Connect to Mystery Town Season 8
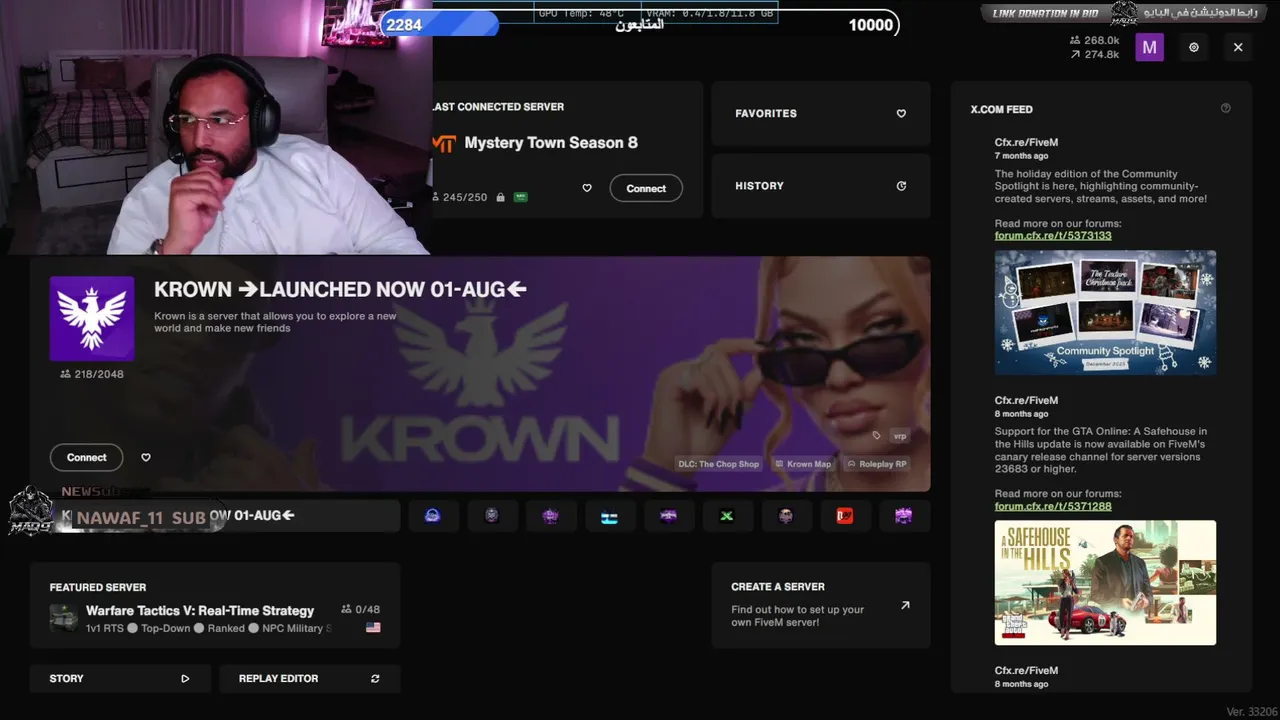 (x=646, y=188)
